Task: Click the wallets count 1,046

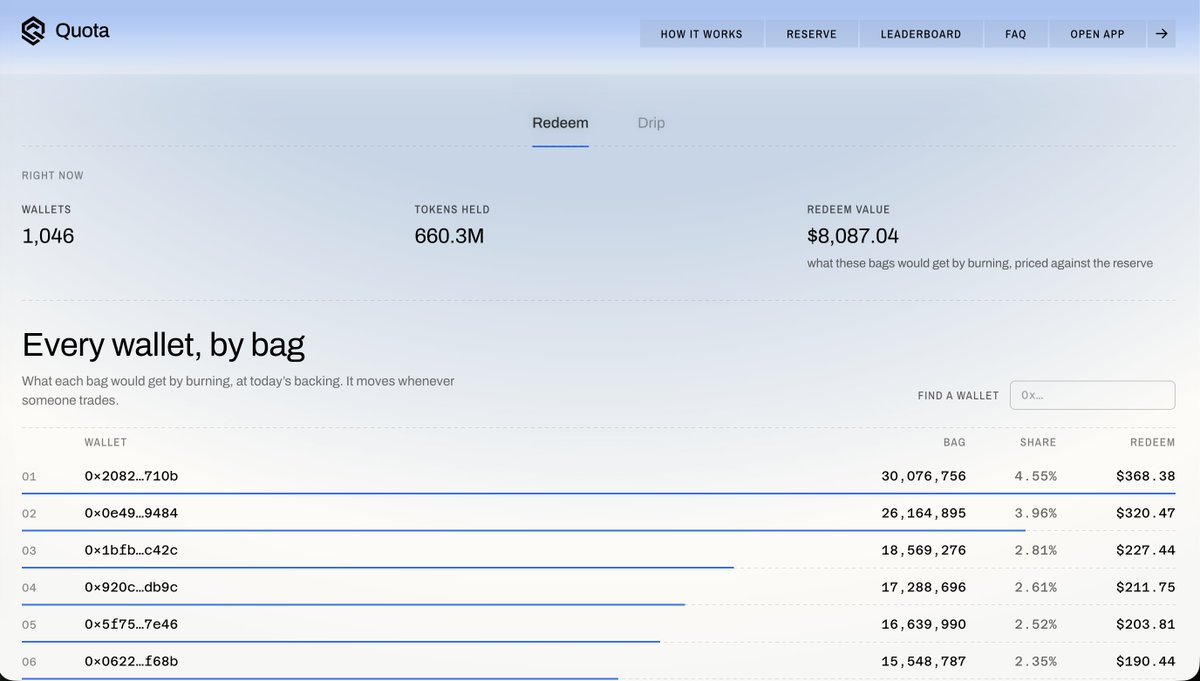Action: 48,236
